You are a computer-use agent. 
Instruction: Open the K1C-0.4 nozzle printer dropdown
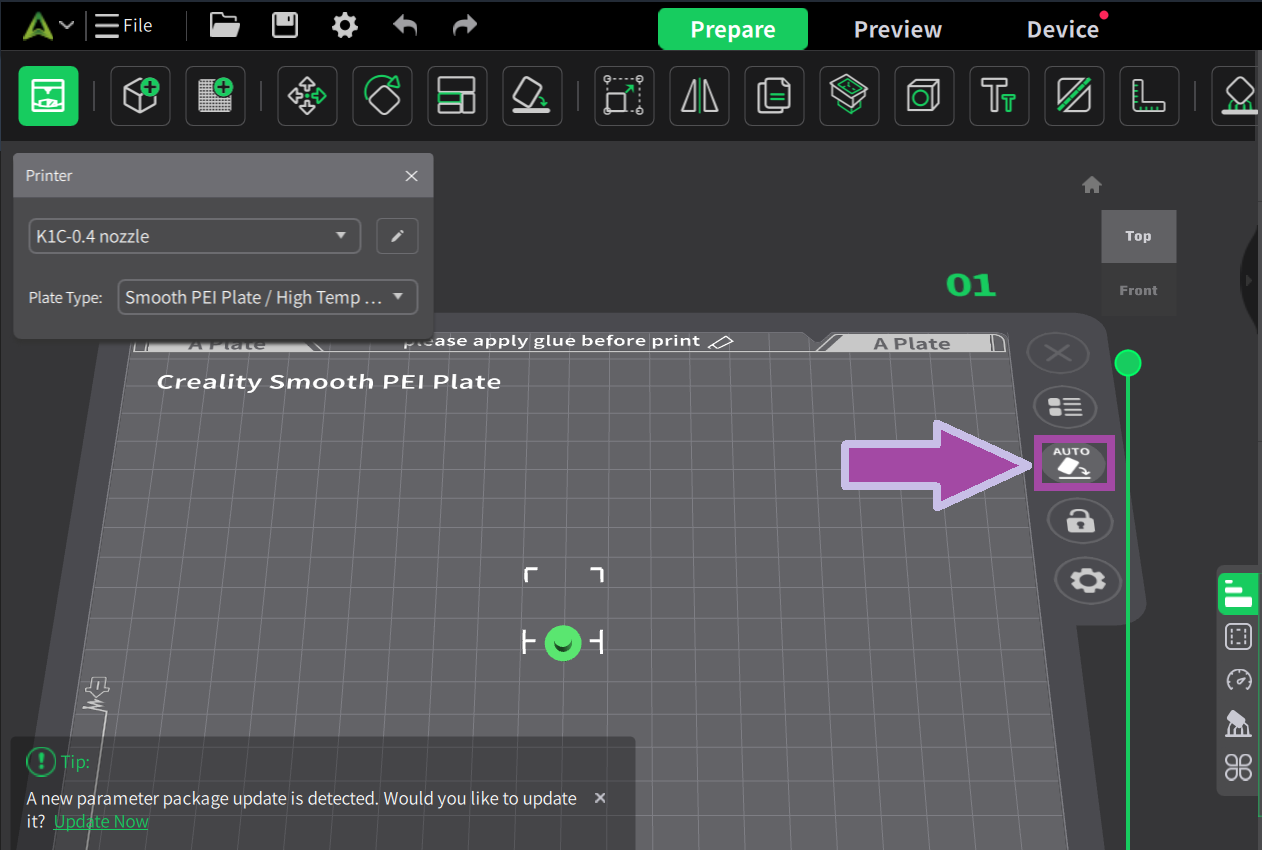click(x=194, y=237)
